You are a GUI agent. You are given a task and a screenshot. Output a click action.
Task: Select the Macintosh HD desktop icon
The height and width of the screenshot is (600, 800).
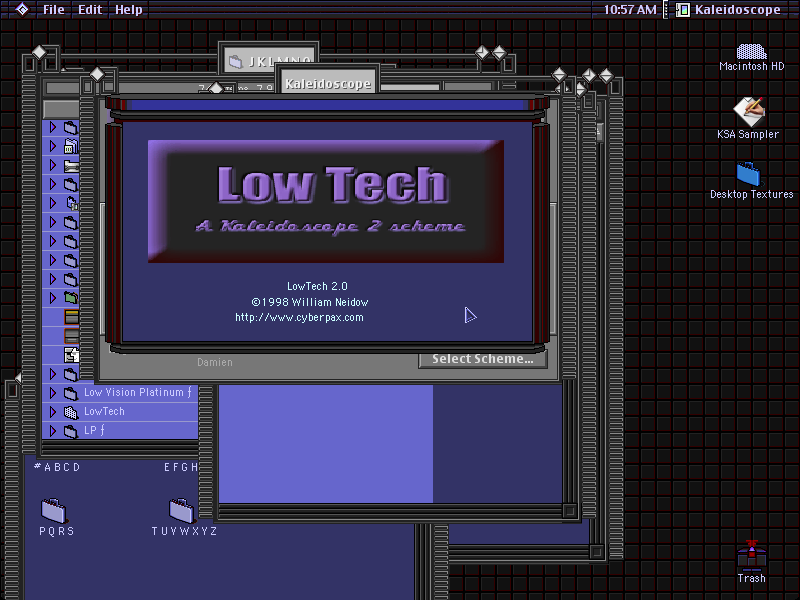[x=752, y=51]
